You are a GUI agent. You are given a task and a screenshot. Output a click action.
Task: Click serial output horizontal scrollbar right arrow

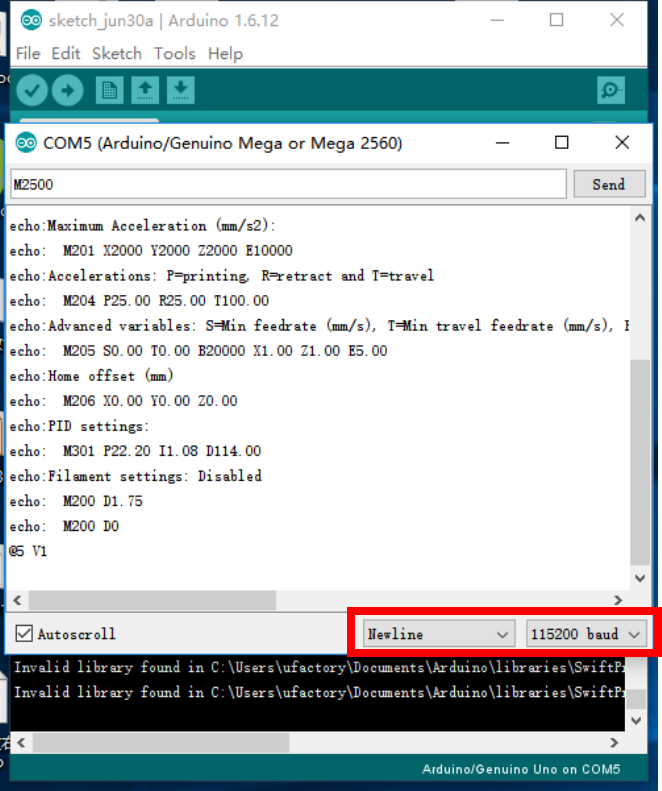(618, 600)
